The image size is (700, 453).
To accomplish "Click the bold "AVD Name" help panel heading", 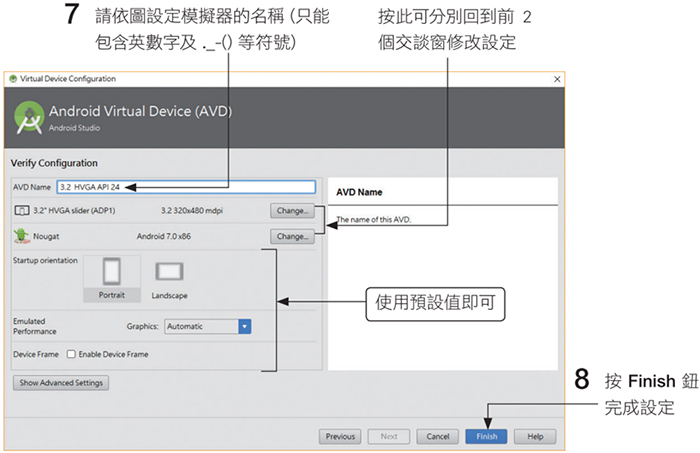I will [x=359, y=192].
